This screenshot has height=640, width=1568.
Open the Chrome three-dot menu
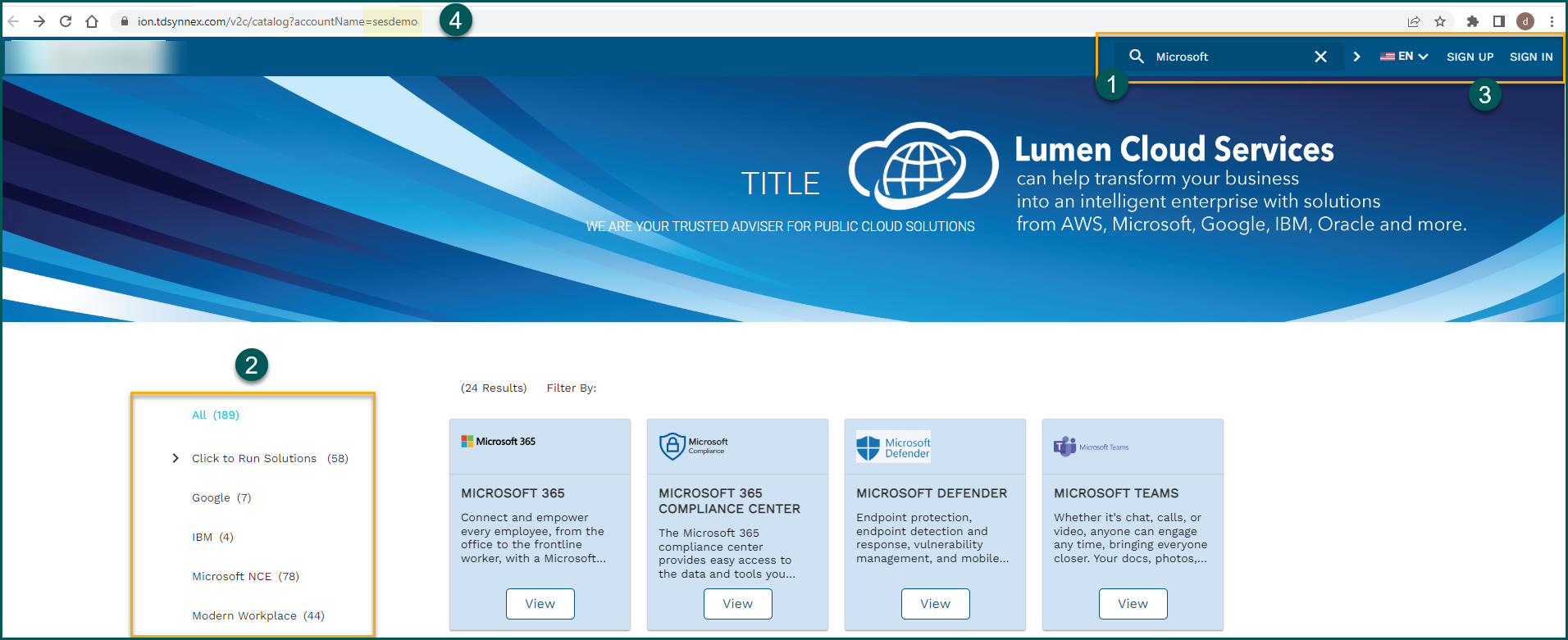point(1552,21)
